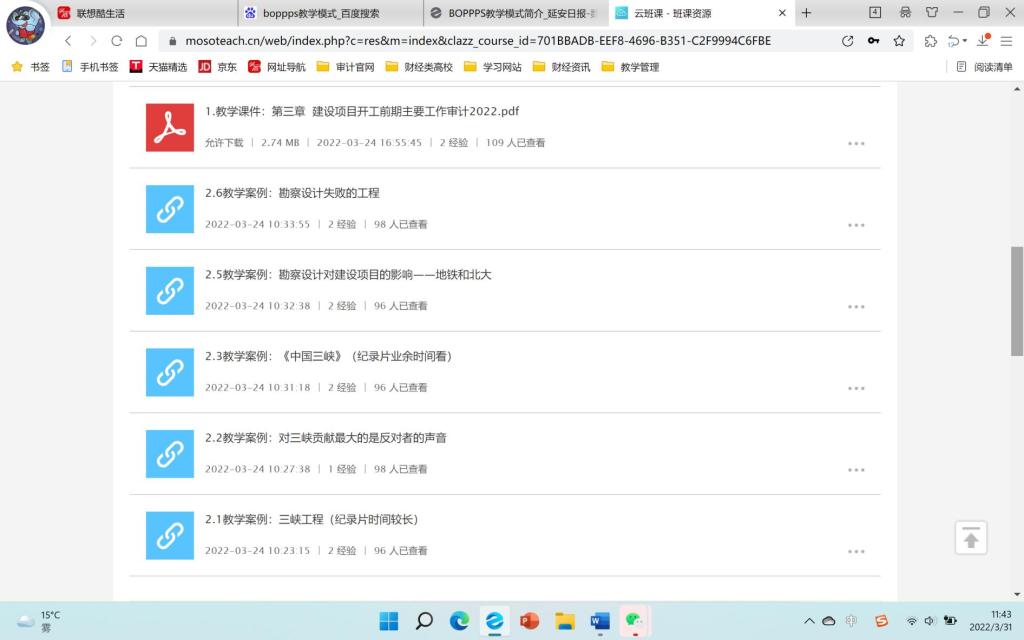Viewport: 1024px width, 640px height.
Task: Open the PDF icon for 教学课件 第三章
Action: click(x=170, y=127)
